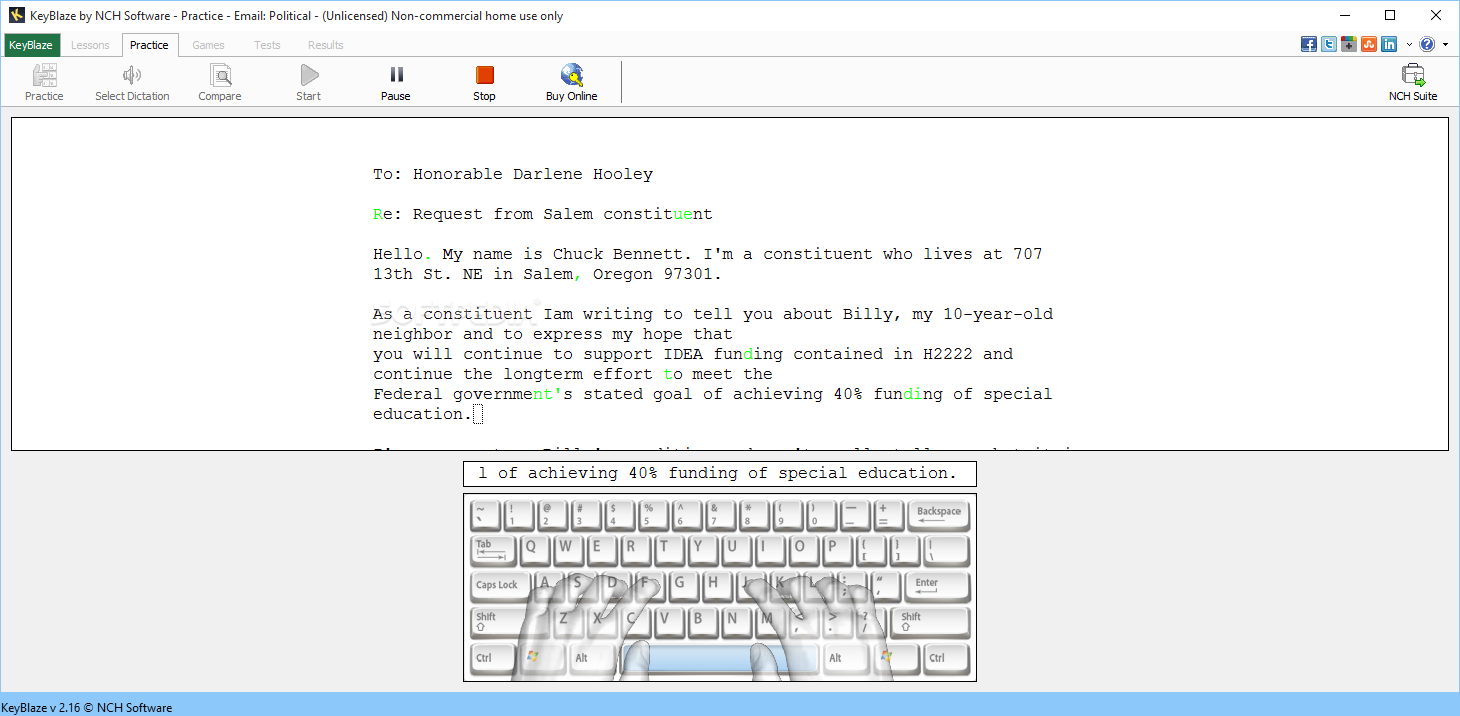
Task: Open the Games tab
Action: (x=208, y=45)
